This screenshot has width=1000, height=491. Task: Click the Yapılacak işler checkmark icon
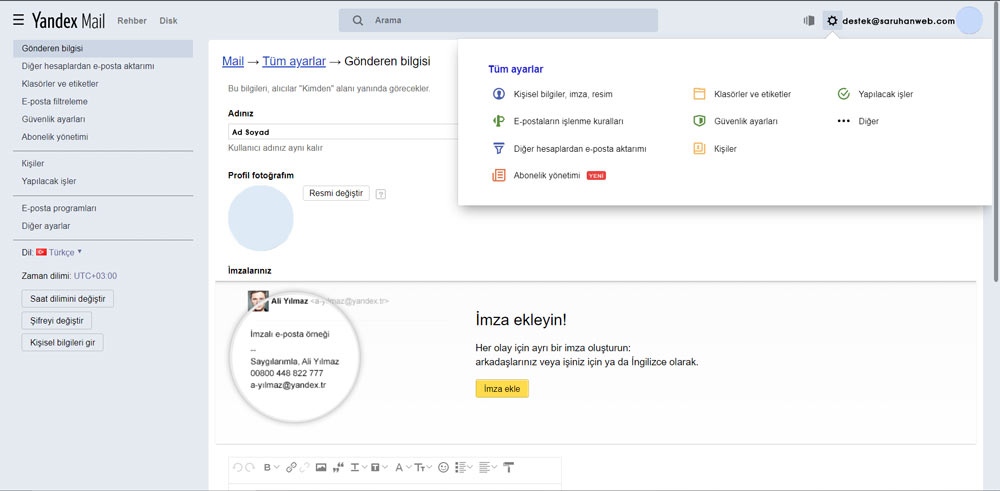click(844, 94)
